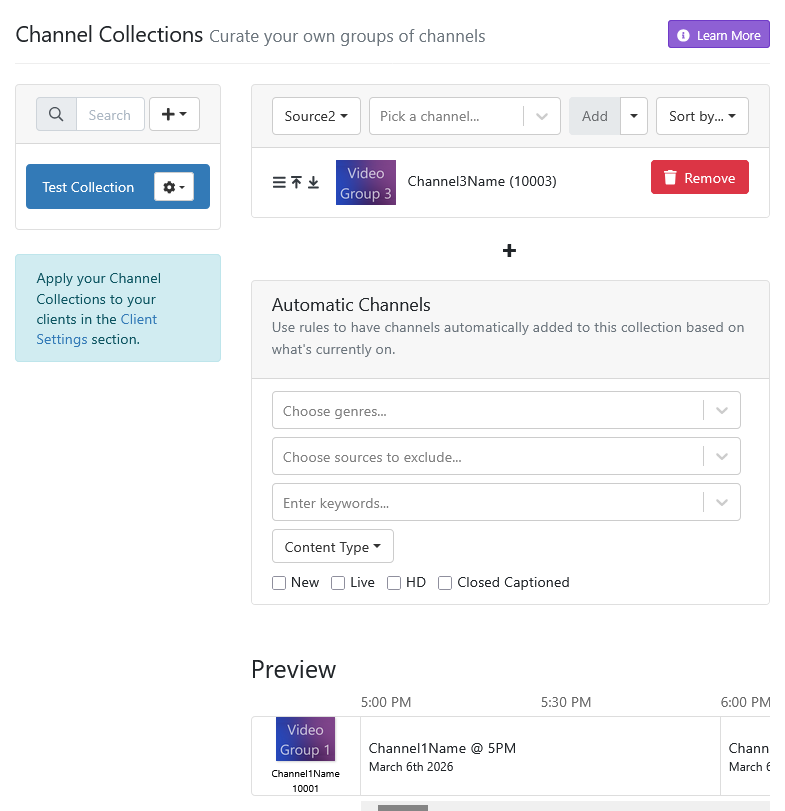This screenshot has width=785, height=811.
Task: Move Channel3Name to top of list
Action: tap(296, 182)
